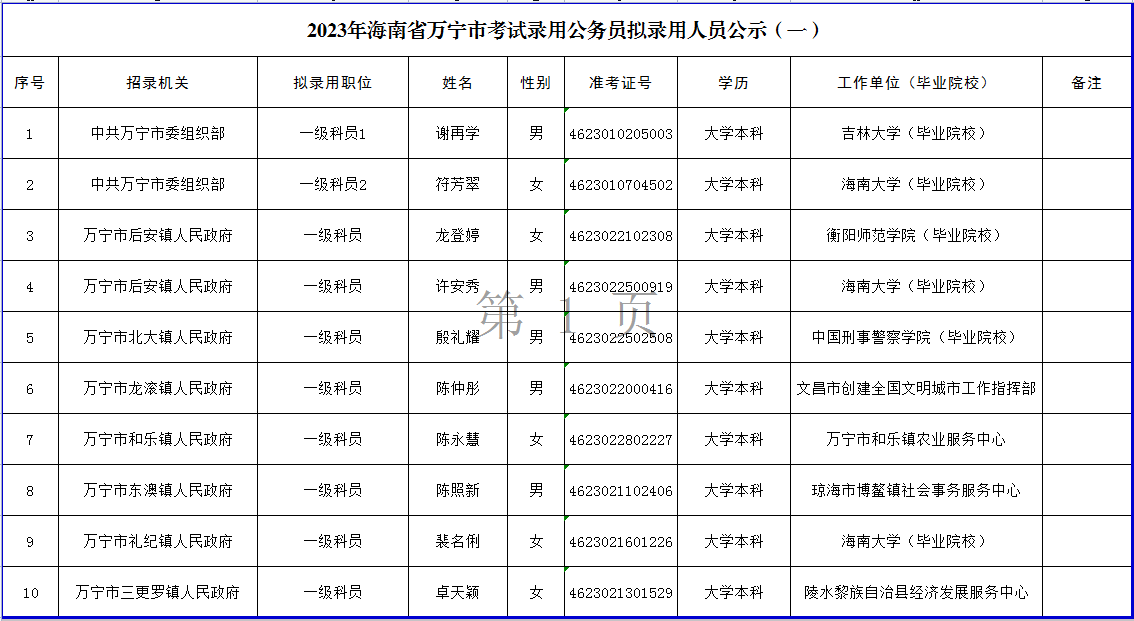Select the name cell 卓天颖
The height and width of the screenshot is (621, 1134).
tap(458, 593)
